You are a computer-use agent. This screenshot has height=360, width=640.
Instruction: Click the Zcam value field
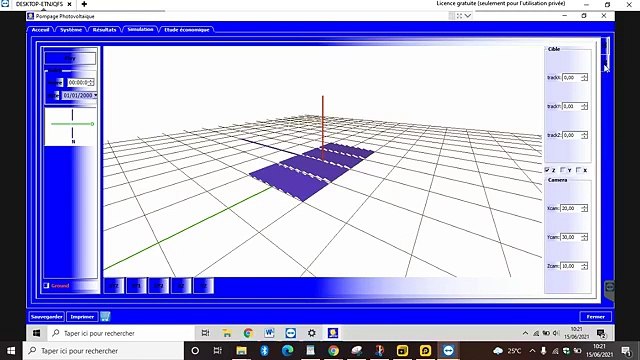point(571,266)
